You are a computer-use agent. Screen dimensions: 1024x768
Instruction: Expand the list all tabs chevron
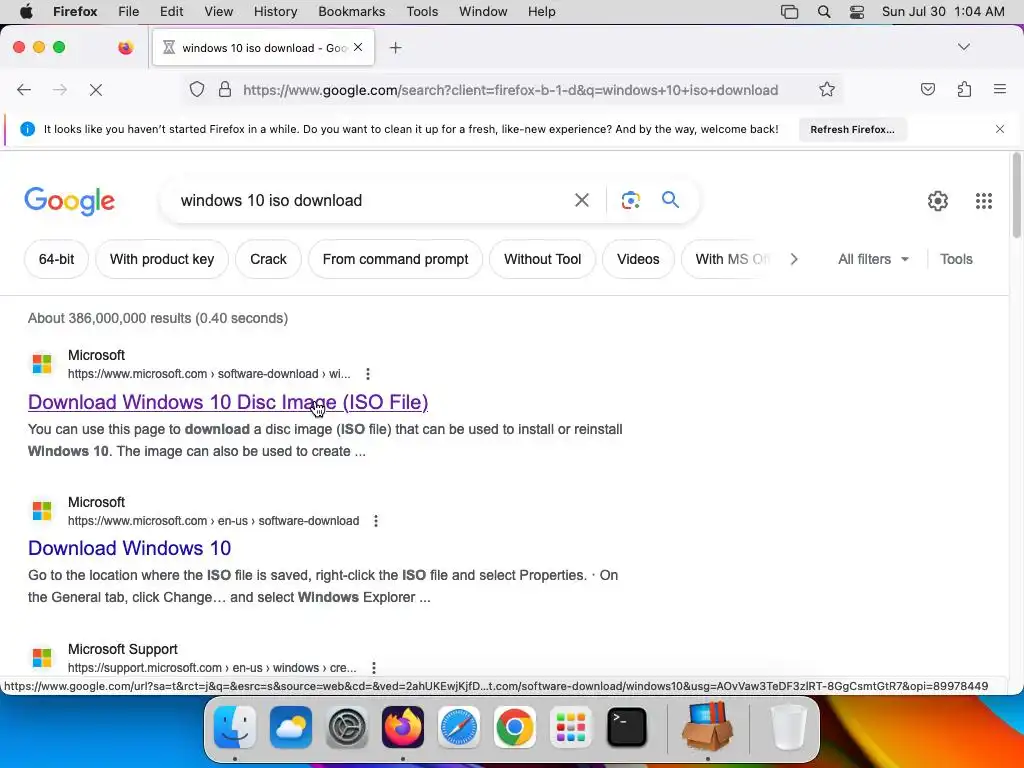click(x=963, y=47)
